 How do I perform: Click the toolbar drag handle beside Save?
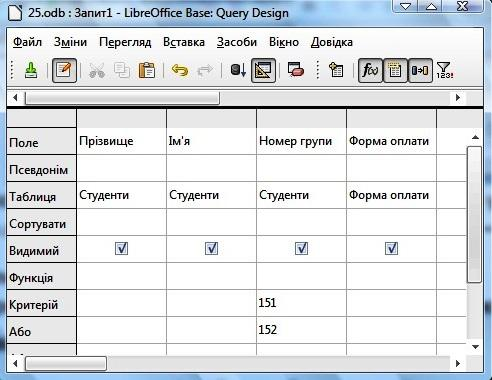click(x=12, y=70)
